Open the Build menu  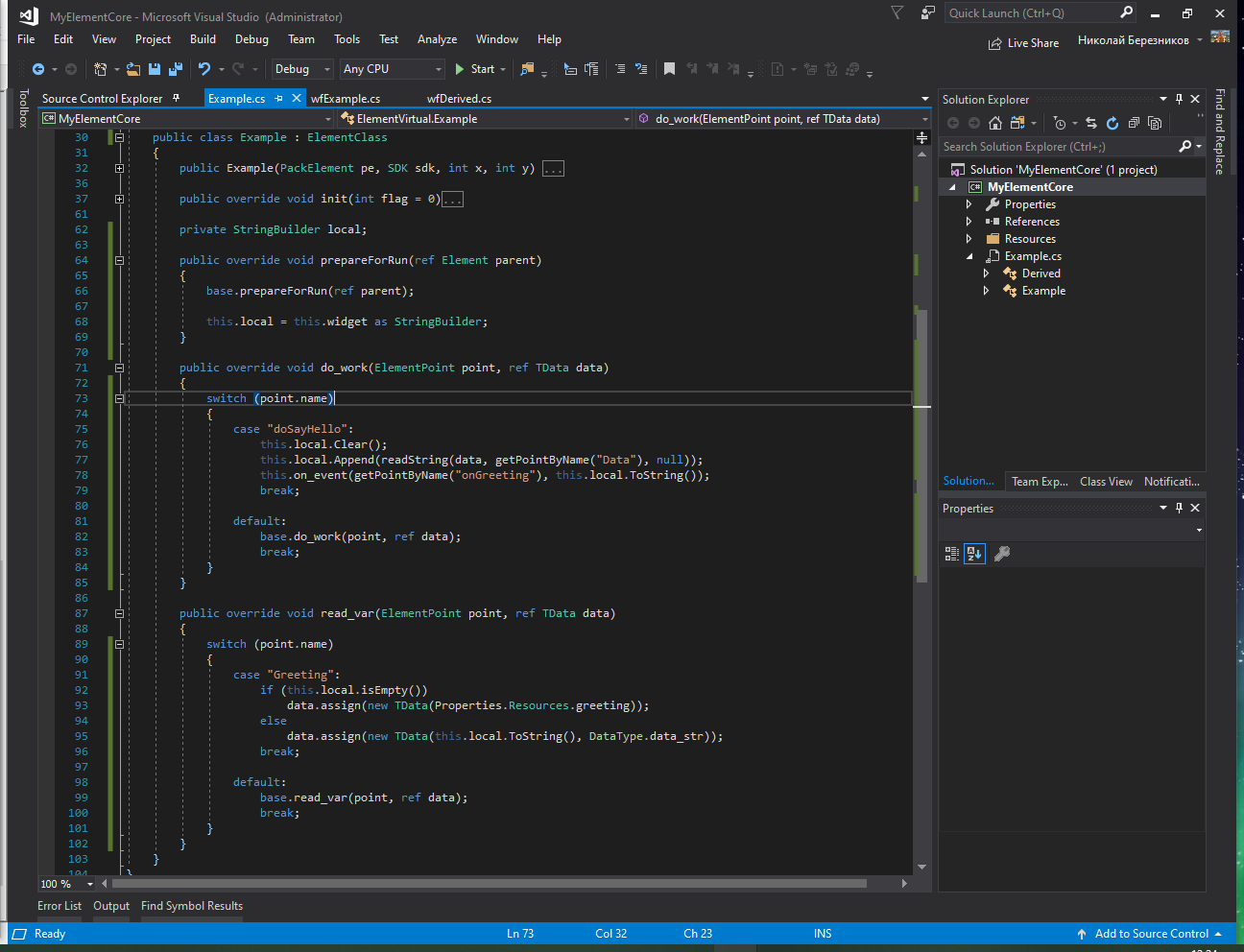click(203, 39)
